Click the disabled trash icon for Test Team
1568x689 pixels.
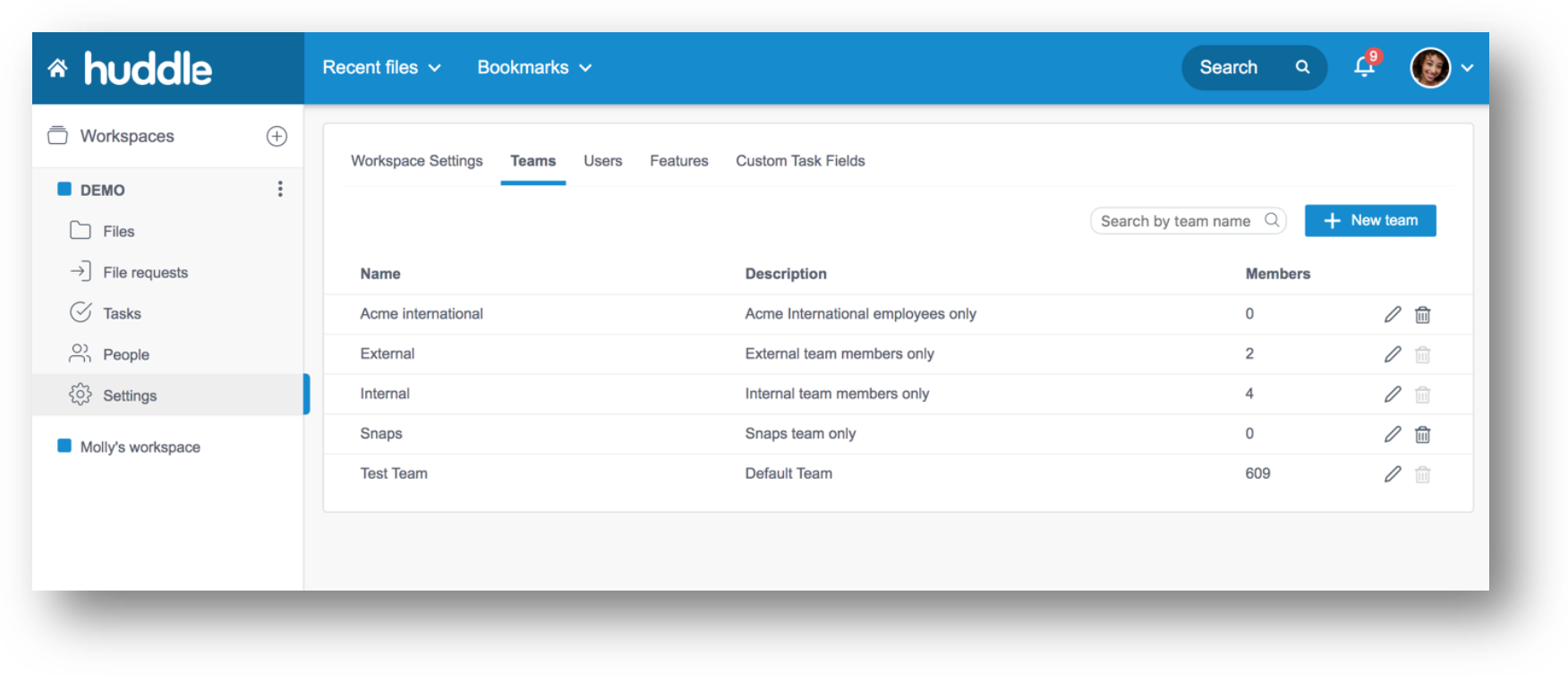coord(1422,474)
